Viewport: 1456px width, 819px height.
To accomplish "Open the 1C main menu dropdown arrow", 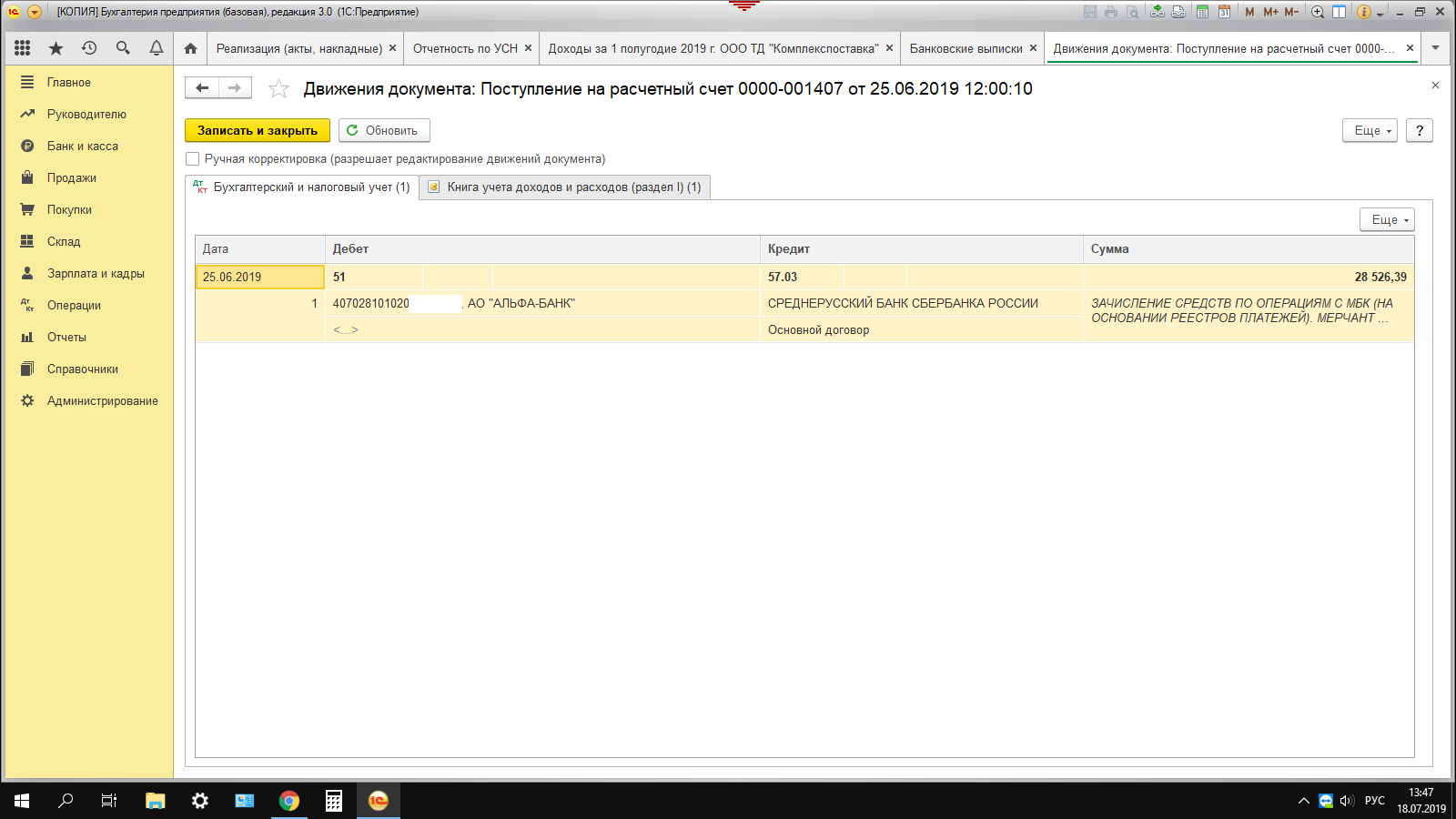I will [x=35, y=12].
